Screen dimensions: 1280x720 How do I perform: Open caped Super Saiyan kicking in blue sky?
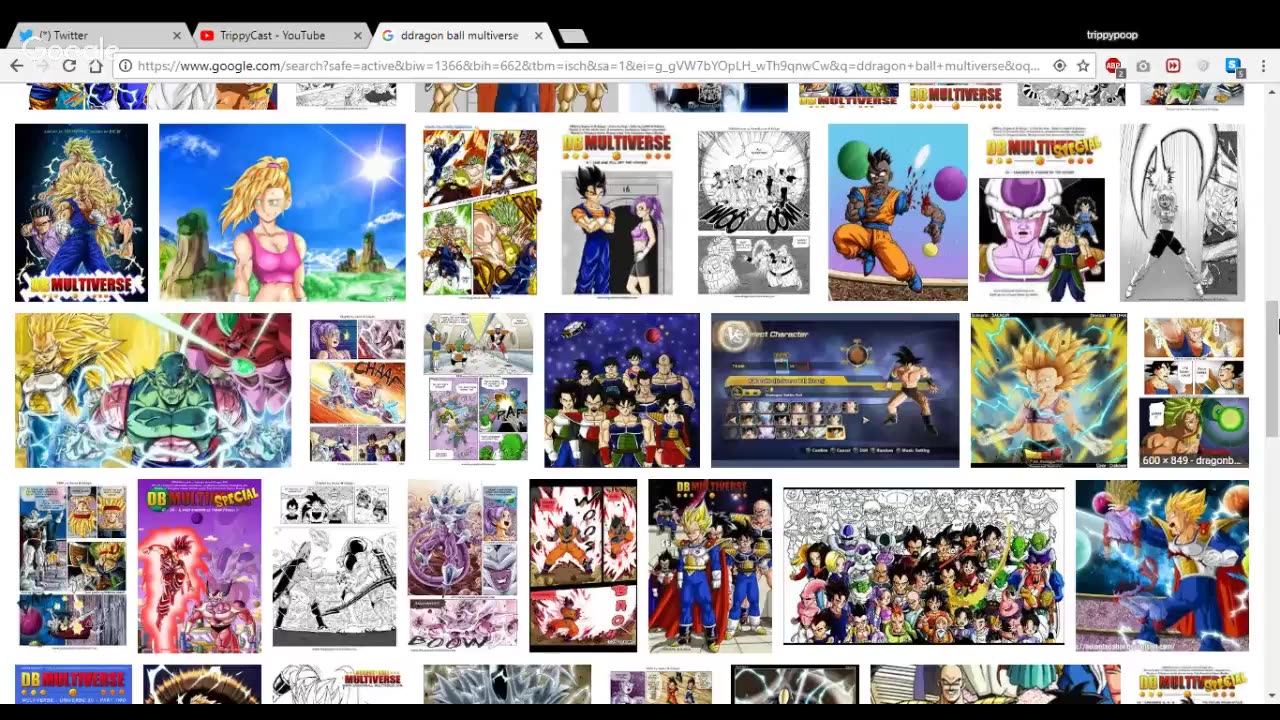click(x=1162, y=566)
